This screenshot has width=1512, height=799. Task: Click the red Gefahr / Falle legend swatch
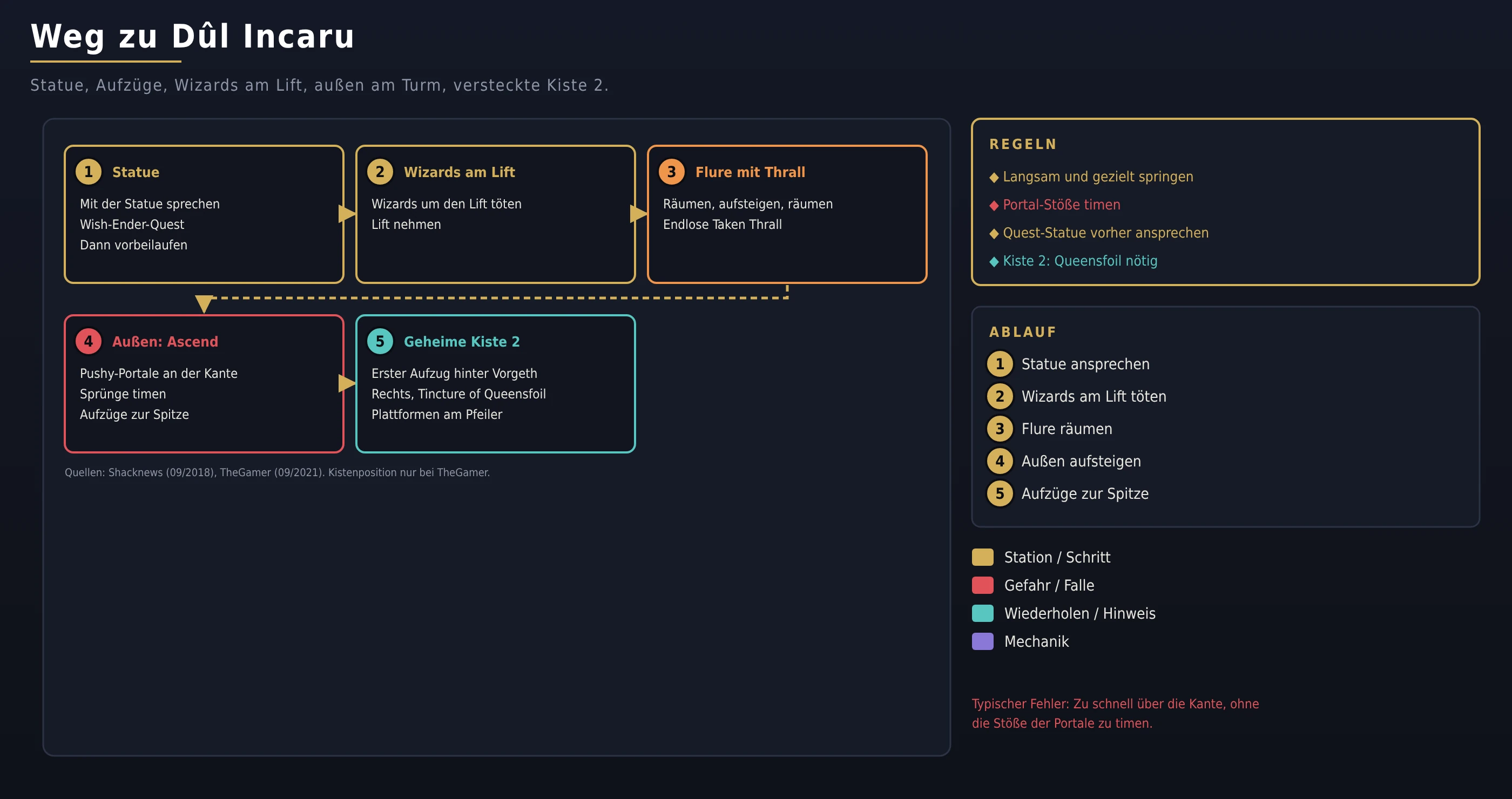pos(983,585)
